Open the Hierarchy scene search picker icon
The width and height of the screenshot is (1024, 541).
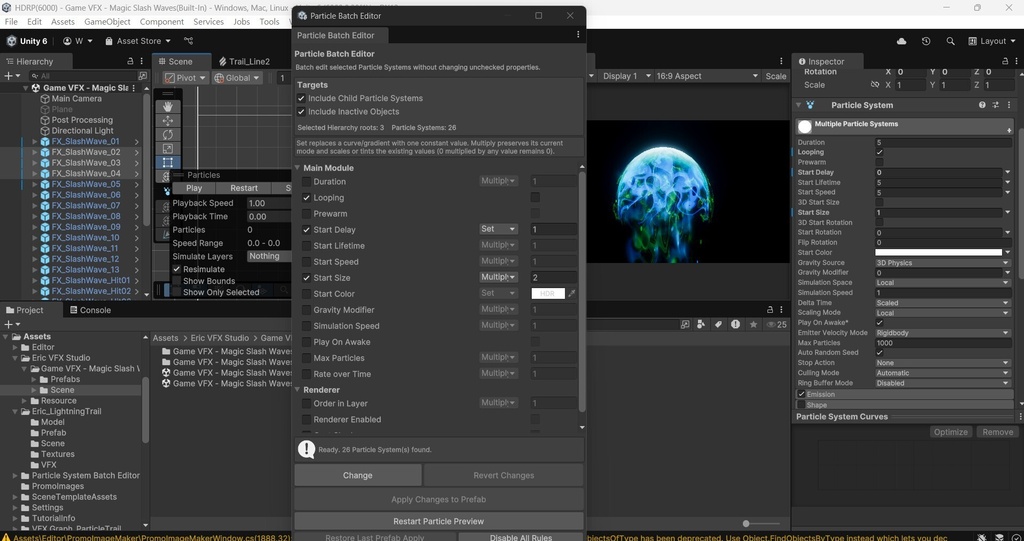(x=142, y=76)
